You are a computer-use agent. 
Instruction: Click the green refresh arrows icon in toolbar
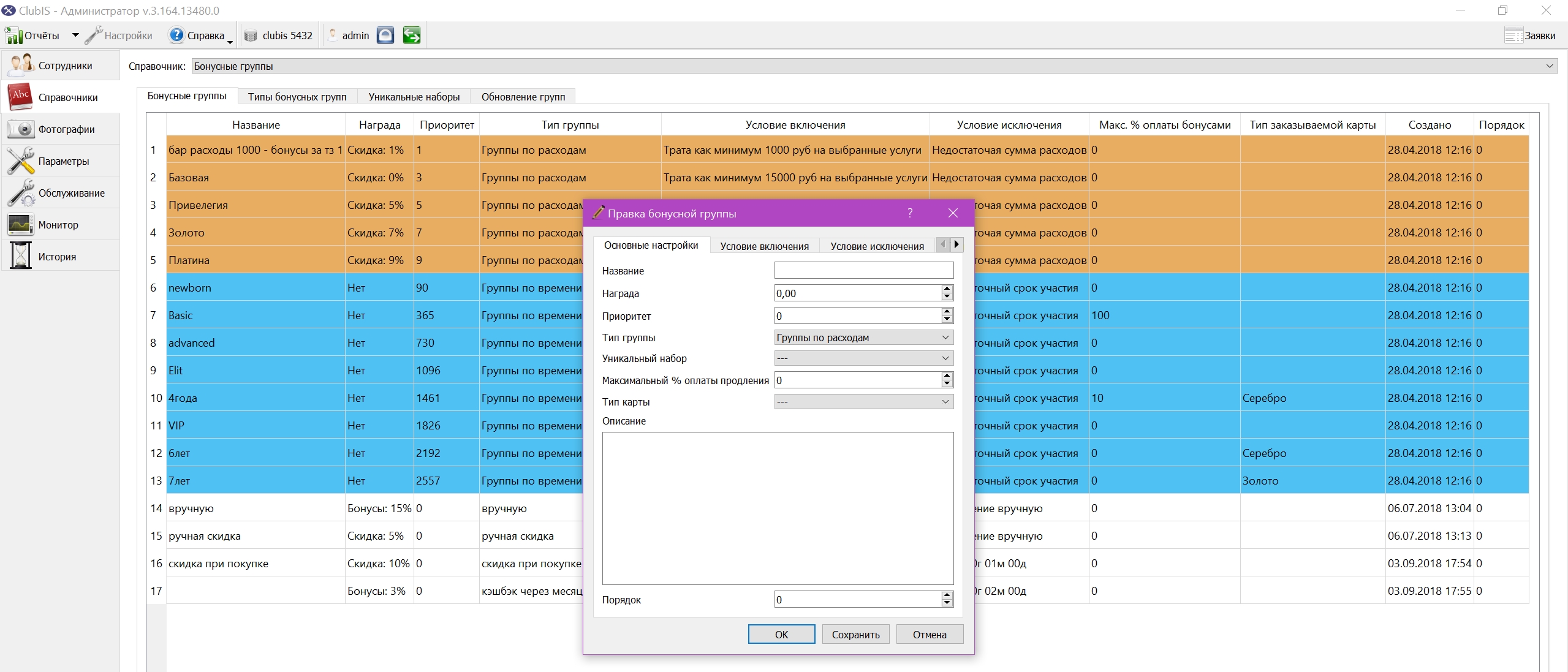tap(412, 35)
